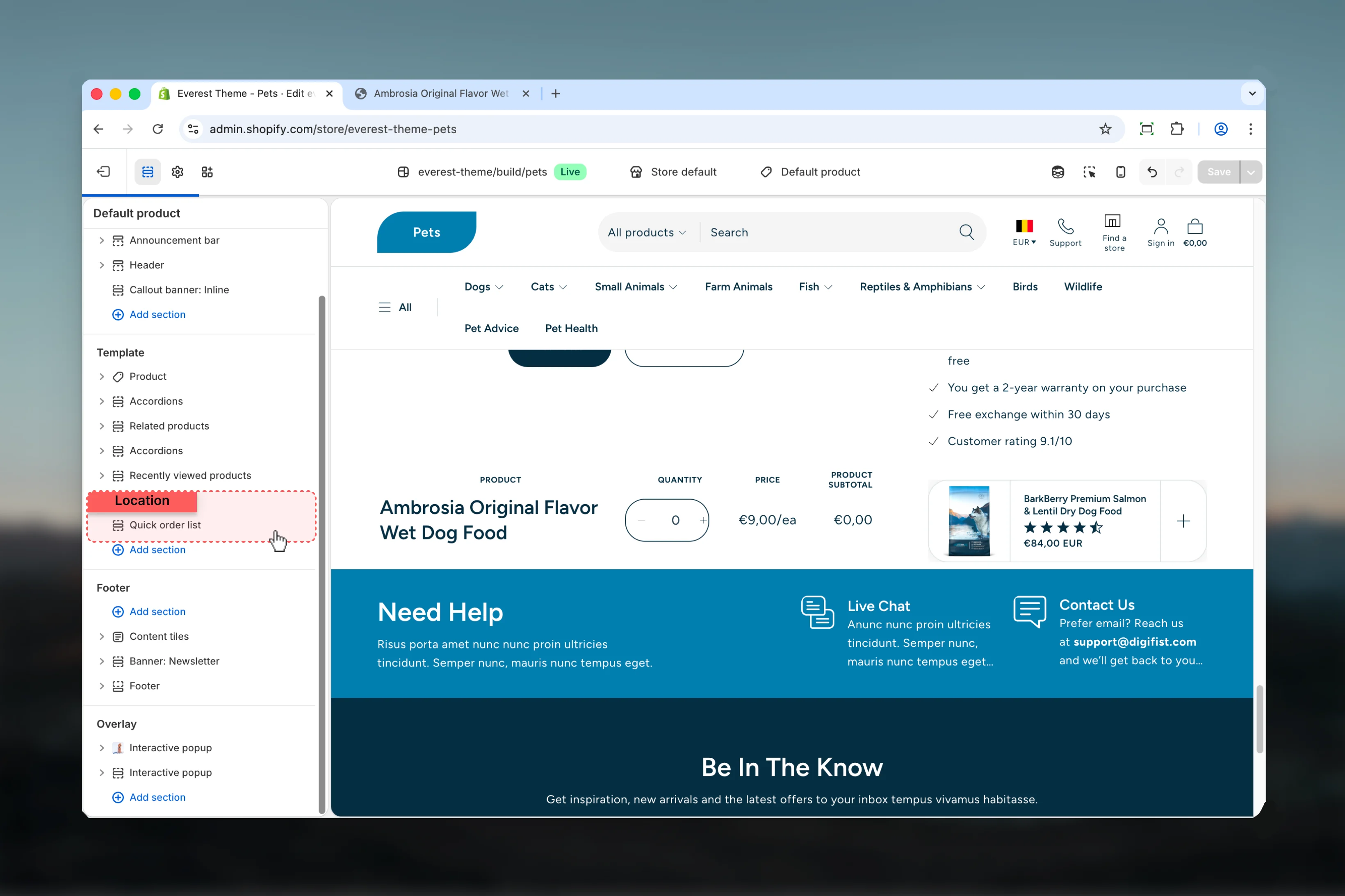Bookmark this page with star icon
Screen dimensions: 1345x896
1105,129
